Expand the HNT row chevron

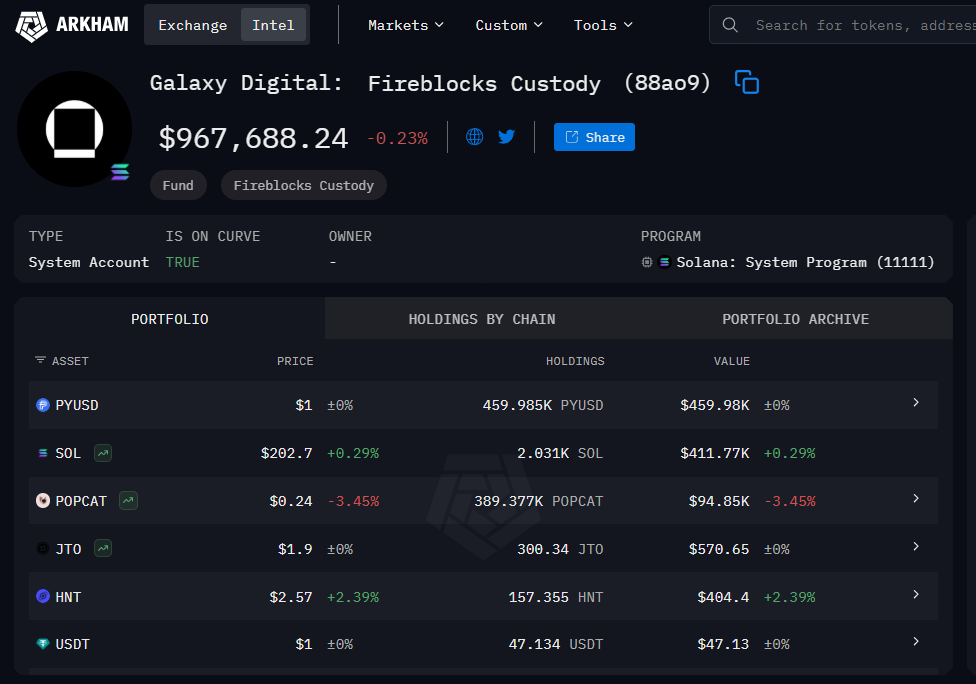pos(916,594)
